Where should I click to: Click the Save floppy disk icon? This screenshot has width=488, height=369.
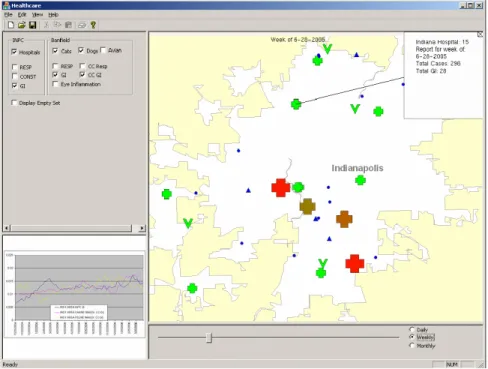tap(32, 25)
